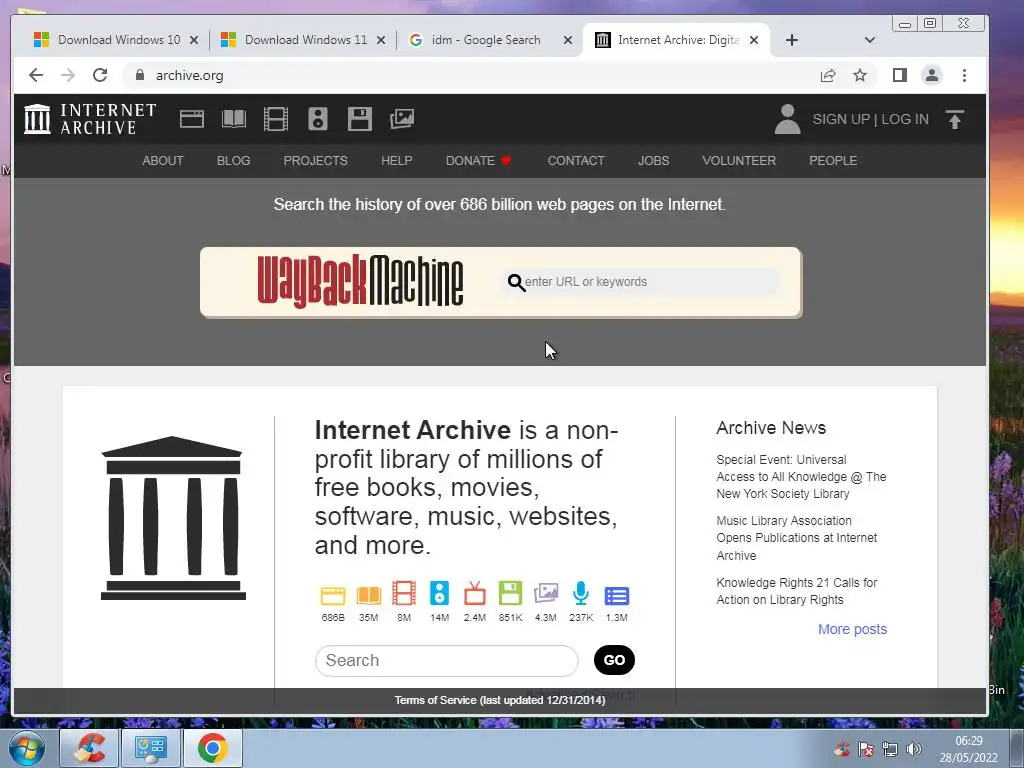1024x768 pixels.
Task: Open Chrome three-dot menu
Action: (x=965, y=75)
